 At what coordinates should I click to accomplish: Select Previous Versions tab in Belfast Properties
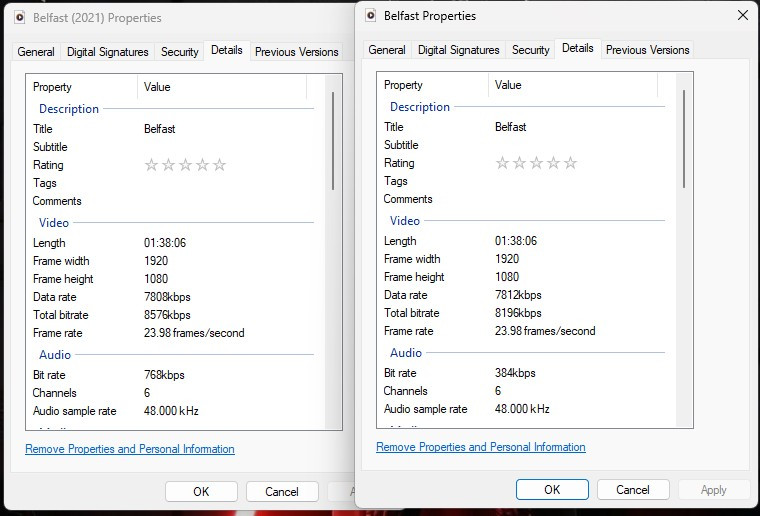pos(647,50)
